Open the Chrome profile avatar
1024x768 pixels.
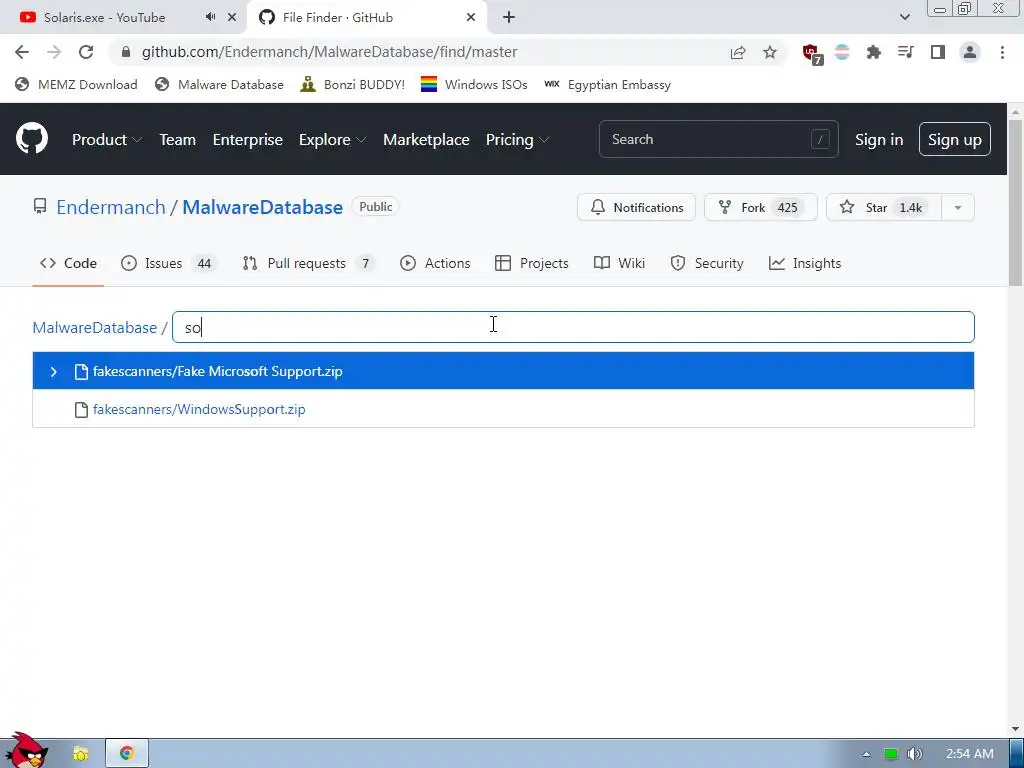click(x=970, y=52)
